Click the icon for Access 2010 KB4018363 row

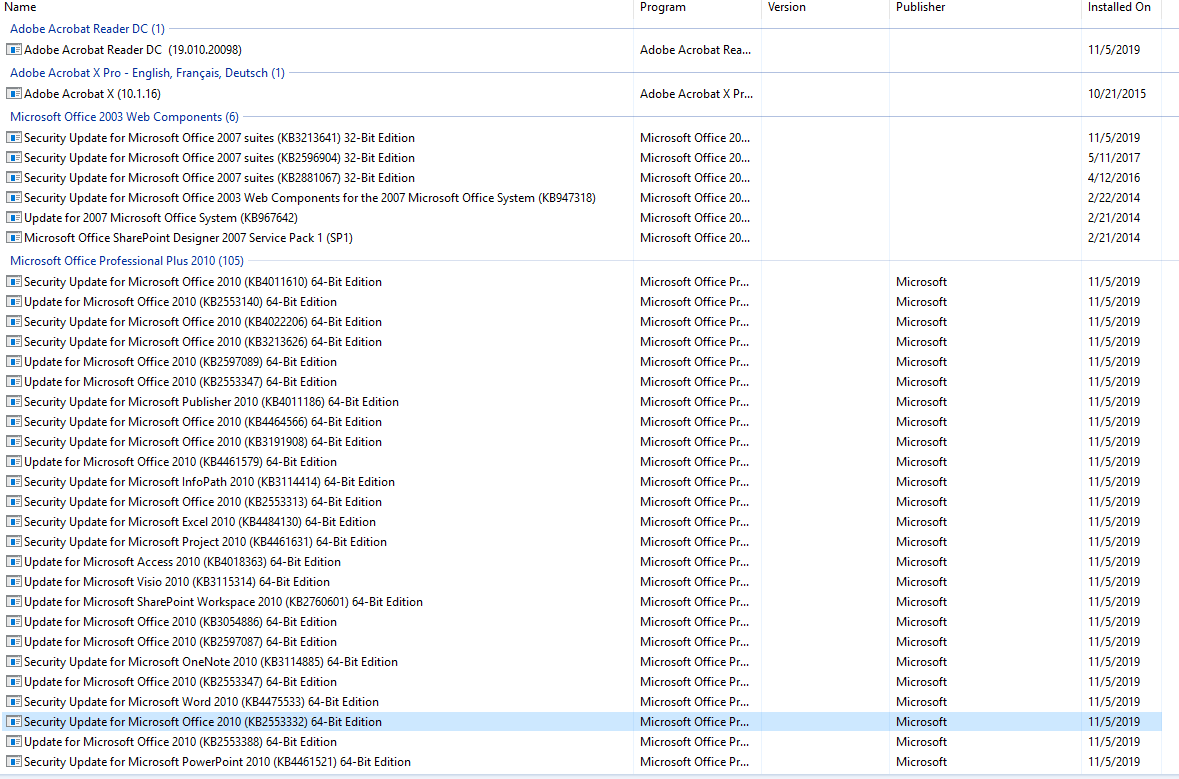click(14, 562)
